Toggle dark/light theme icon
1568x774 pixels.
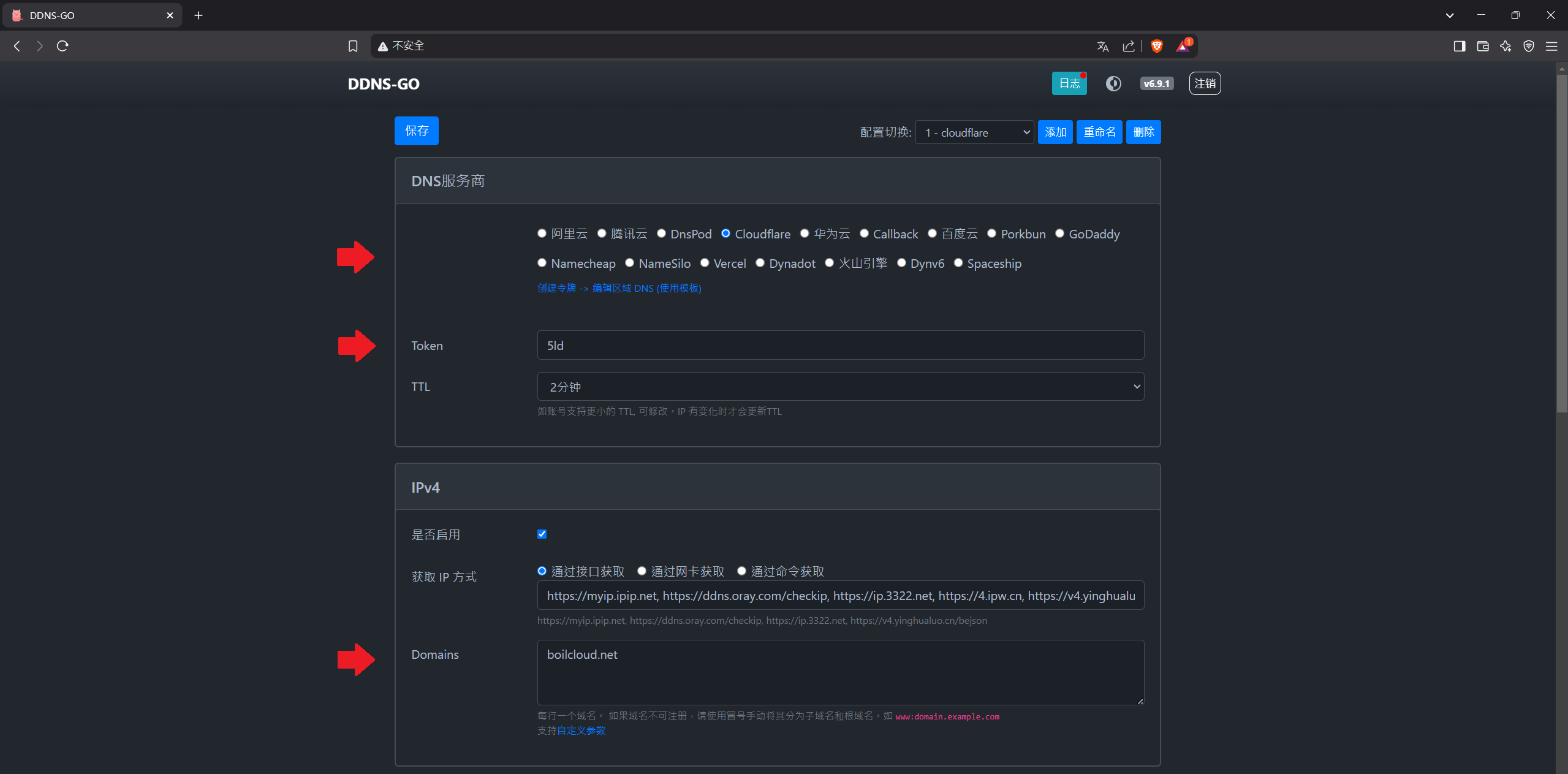point(1113,83)
